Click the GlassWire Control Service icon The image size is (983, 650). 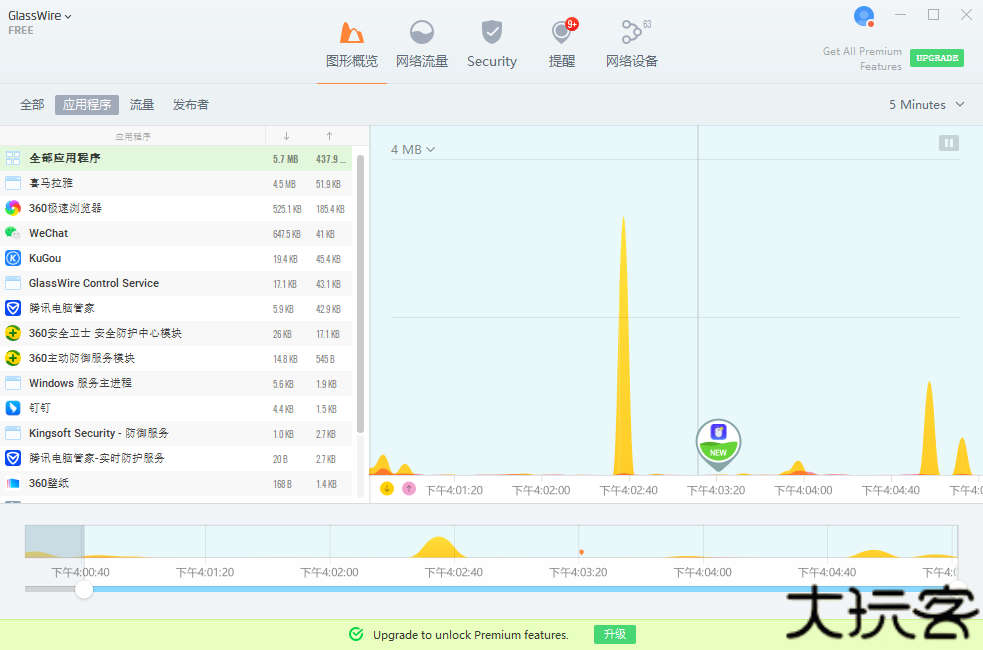coord(13,283)
